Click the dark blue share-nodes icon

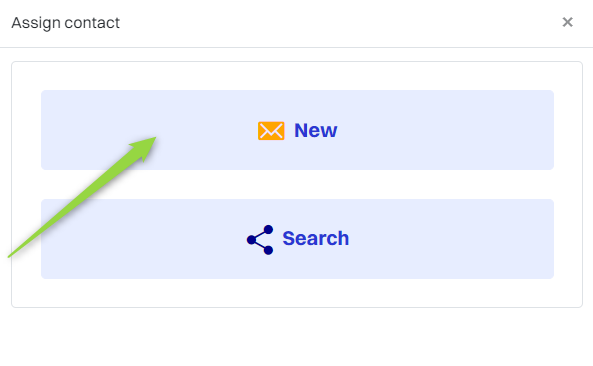[x=260, y=240]
